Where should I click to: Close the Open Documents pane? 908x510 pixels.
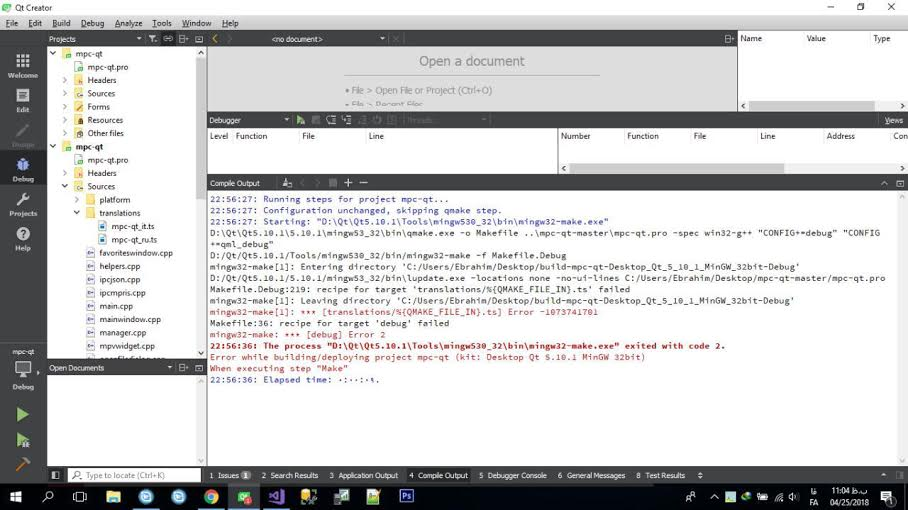tap(199, 368)
